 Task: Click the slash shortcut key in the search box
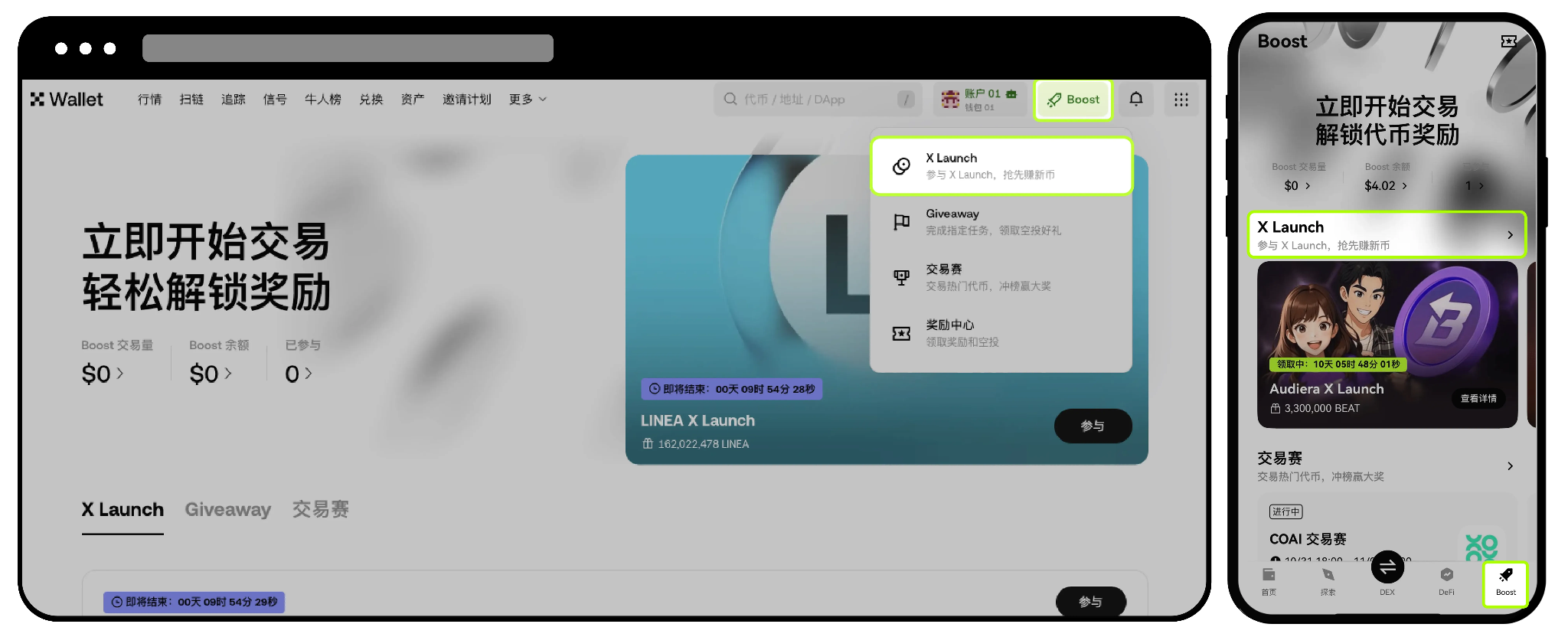[x=906, y=100]
